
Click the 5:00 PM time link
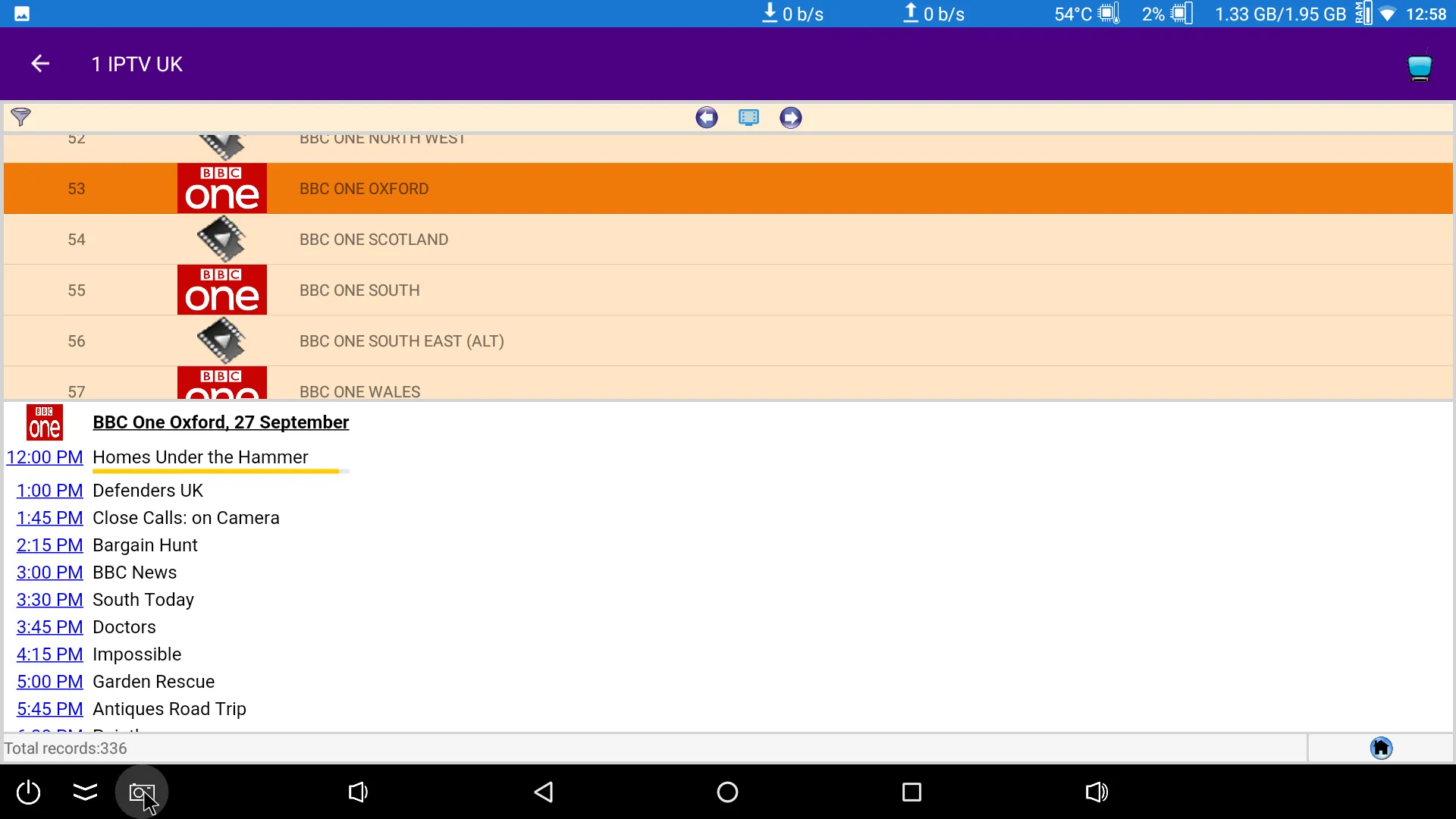tap(50, 682)
